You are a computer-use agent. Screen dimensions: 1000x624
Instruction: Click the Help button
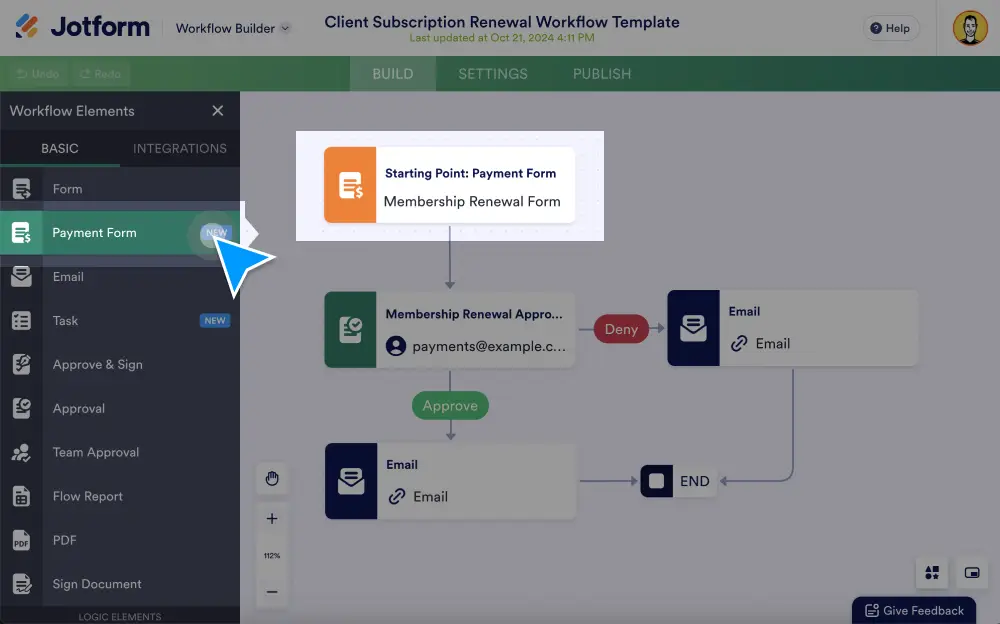click(x=890, y=28)
